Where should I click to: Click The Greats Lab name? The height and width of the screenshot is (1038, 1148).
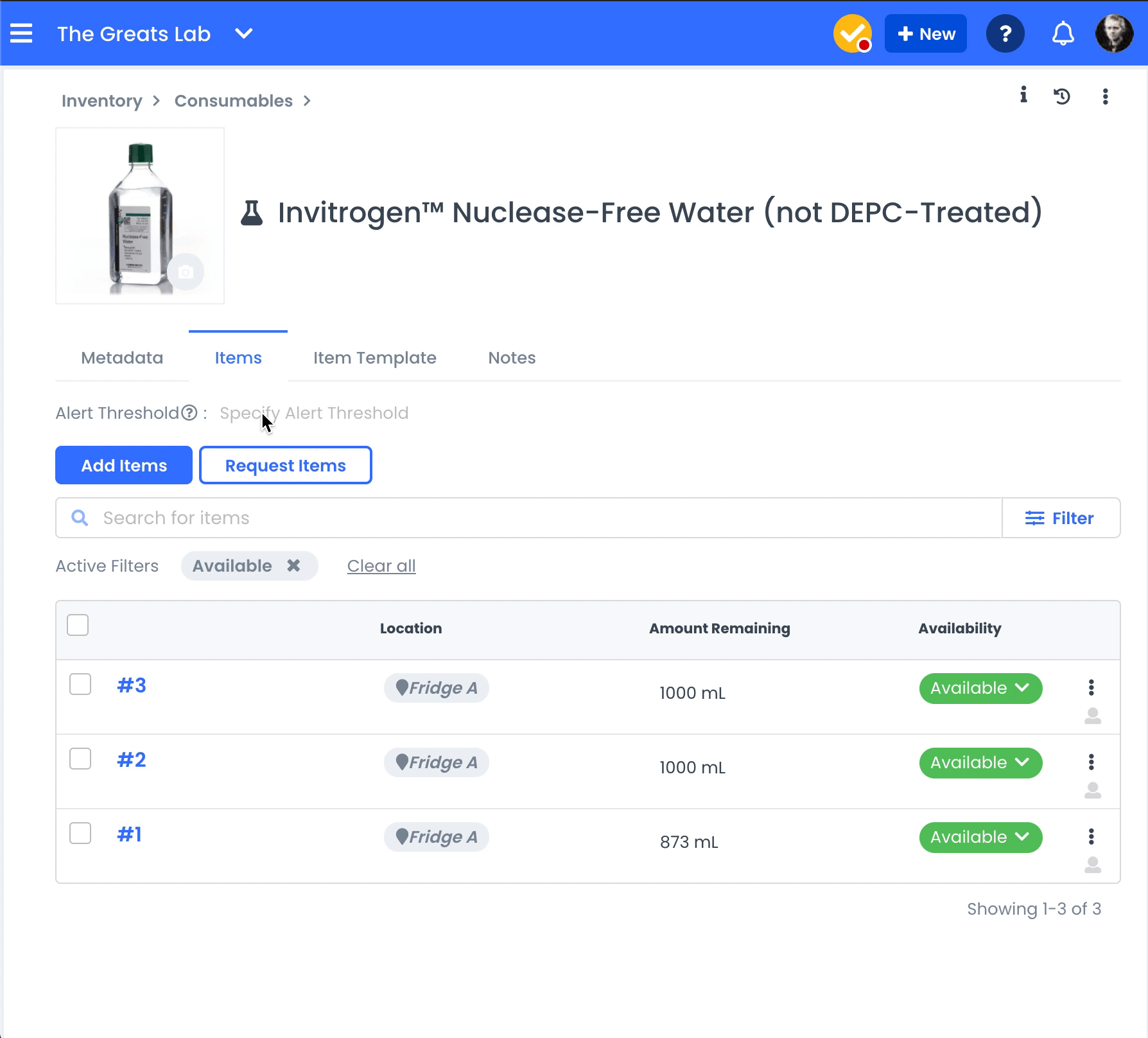click(x=134, y=33)
